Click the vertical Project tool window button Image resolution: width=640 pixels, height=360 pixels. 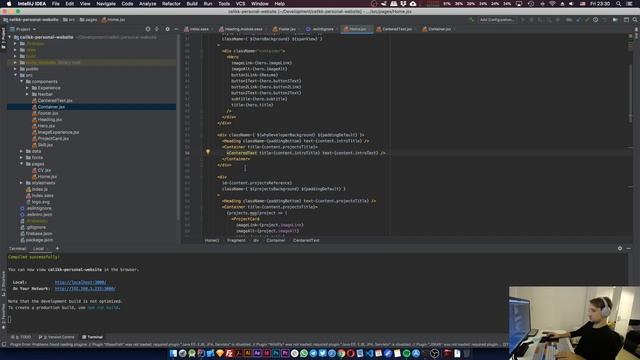[3, 38]
